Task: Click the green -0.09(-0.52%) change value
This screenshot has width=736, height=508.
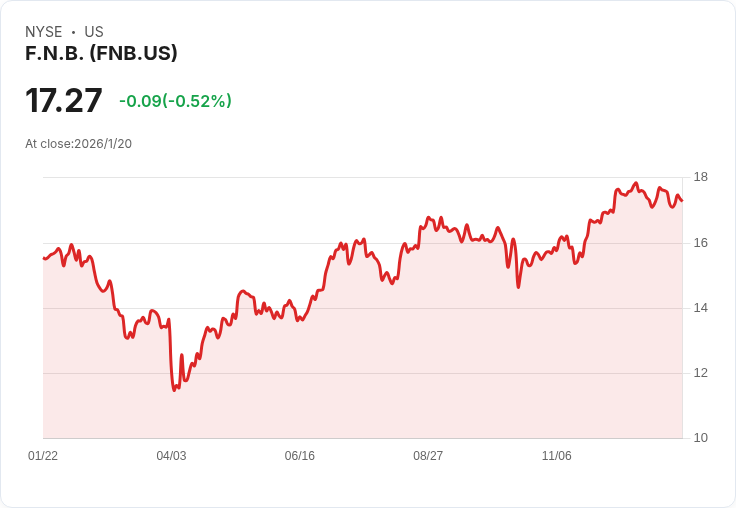Action: click(175, 101)
